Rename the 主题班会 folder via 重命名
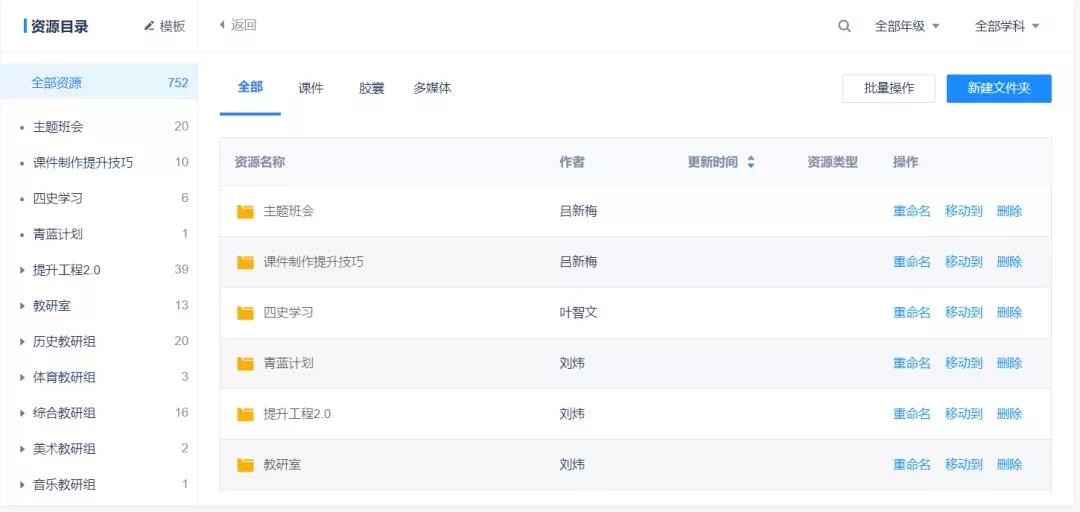The width and height of the screenshot is (1080, 512). 911,211
